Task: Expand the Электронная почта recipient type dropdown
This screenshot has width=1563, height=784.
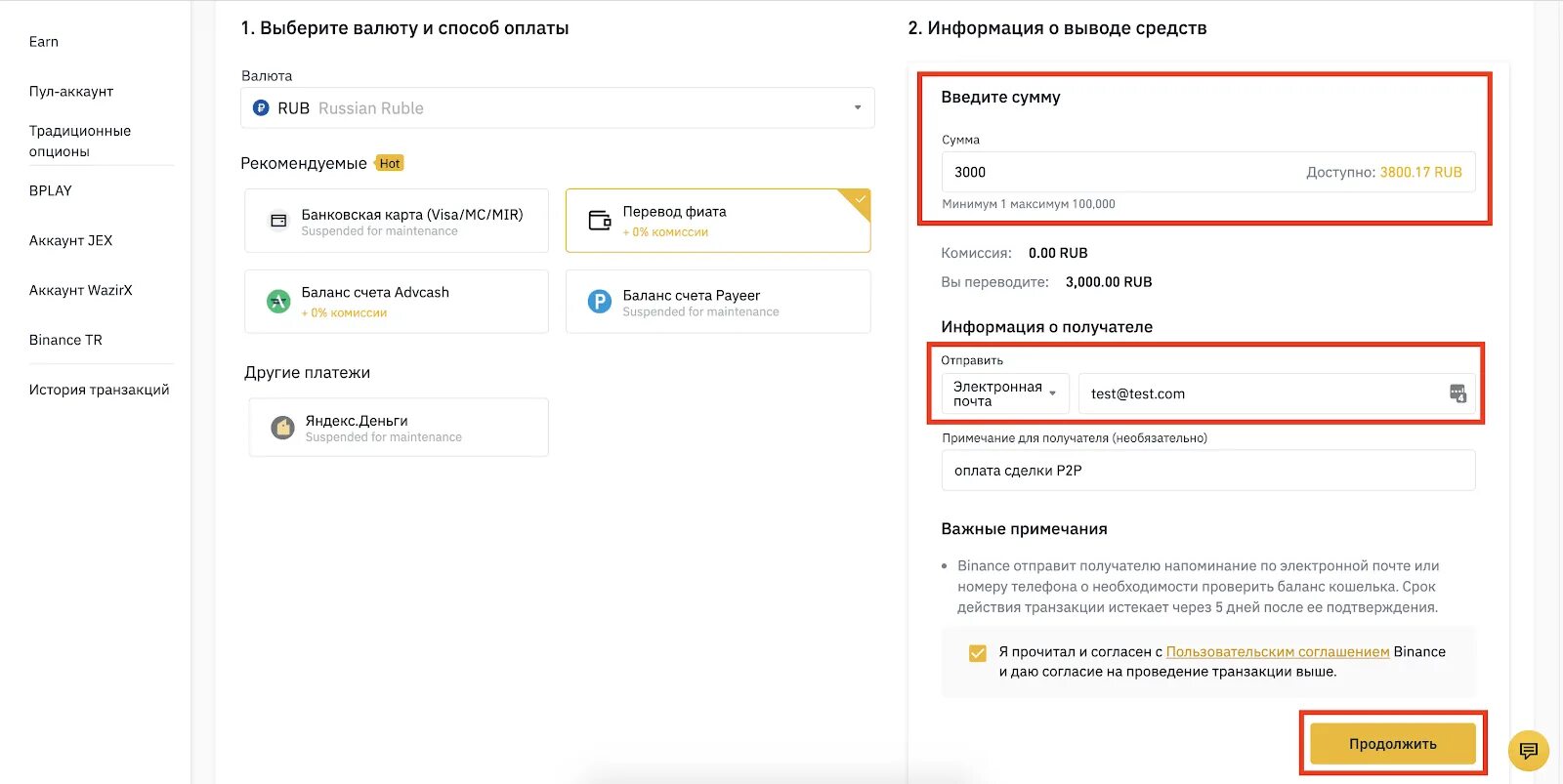Action: click(x=1005, y=393)
